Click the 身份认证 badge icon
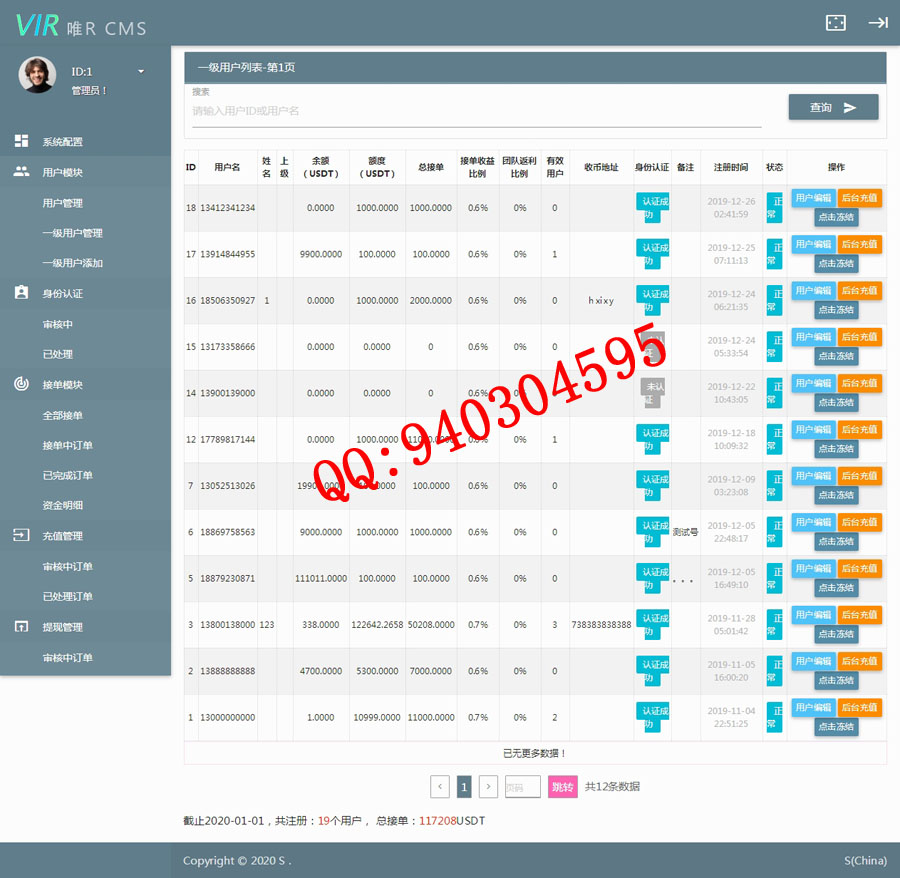 pyautogui.click(x=21, y=293)
